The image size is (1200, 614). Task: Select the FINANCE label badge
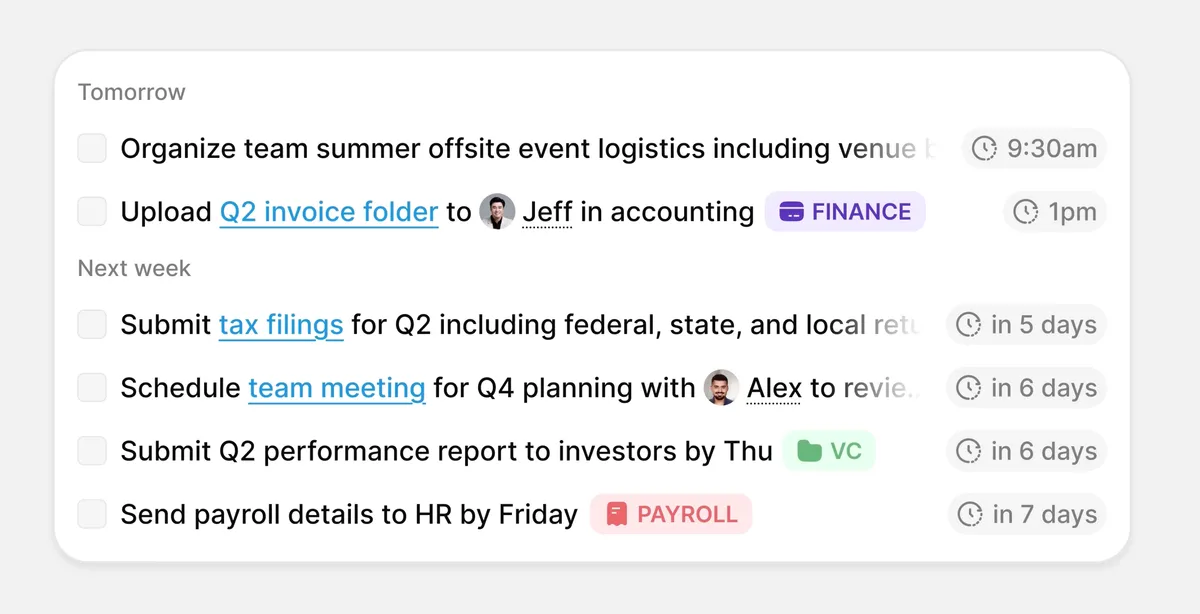coord(845,212)
